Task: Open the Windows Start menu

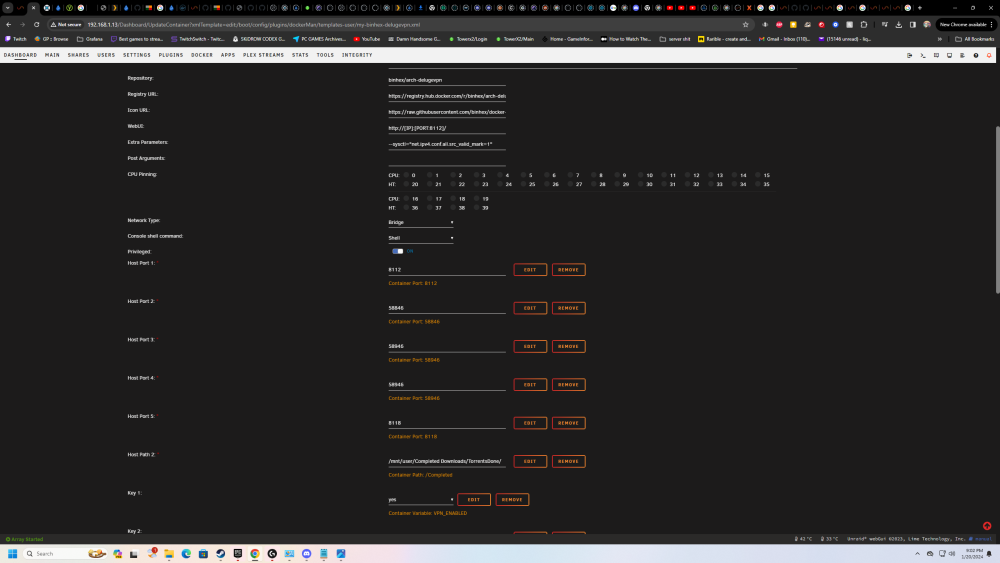Action: tap(12, 553)
